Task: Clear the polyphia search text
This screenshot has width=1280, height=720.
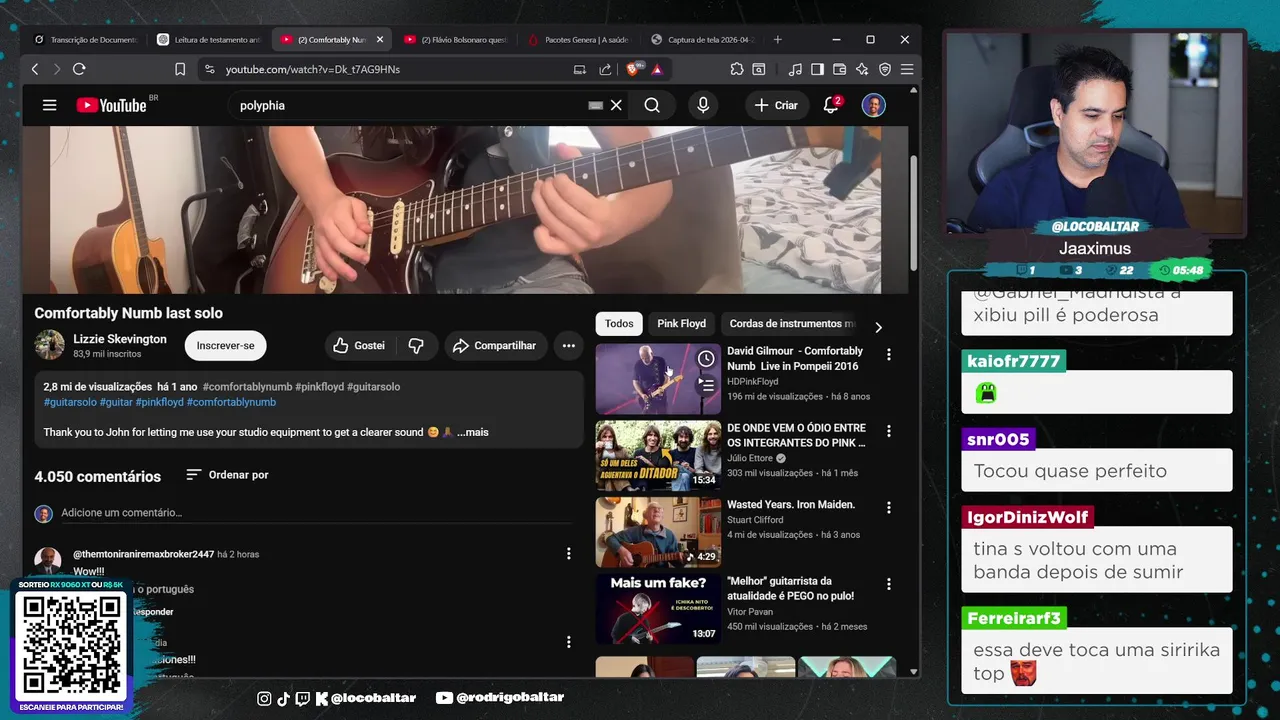Action: click(616, 105)
